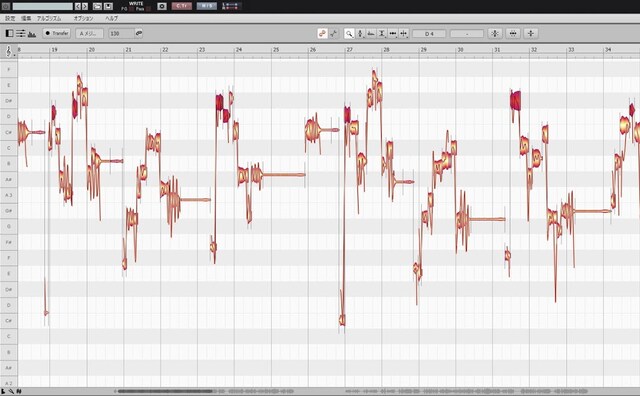Click bar 22 in the time ruler
640x396 pixels.
click(x=165, y=49)
